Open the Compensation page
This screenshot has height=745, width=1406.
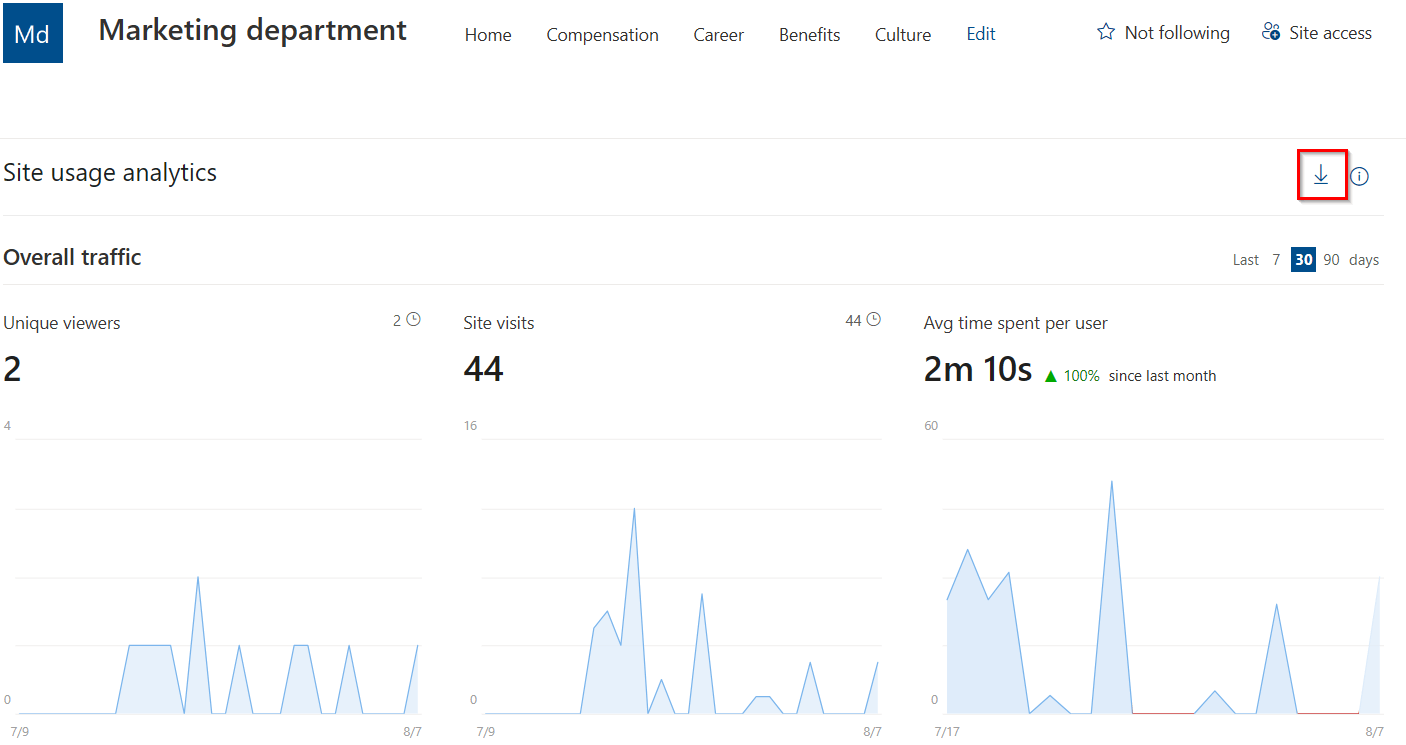pyautogui.click(x=602, y=34)
